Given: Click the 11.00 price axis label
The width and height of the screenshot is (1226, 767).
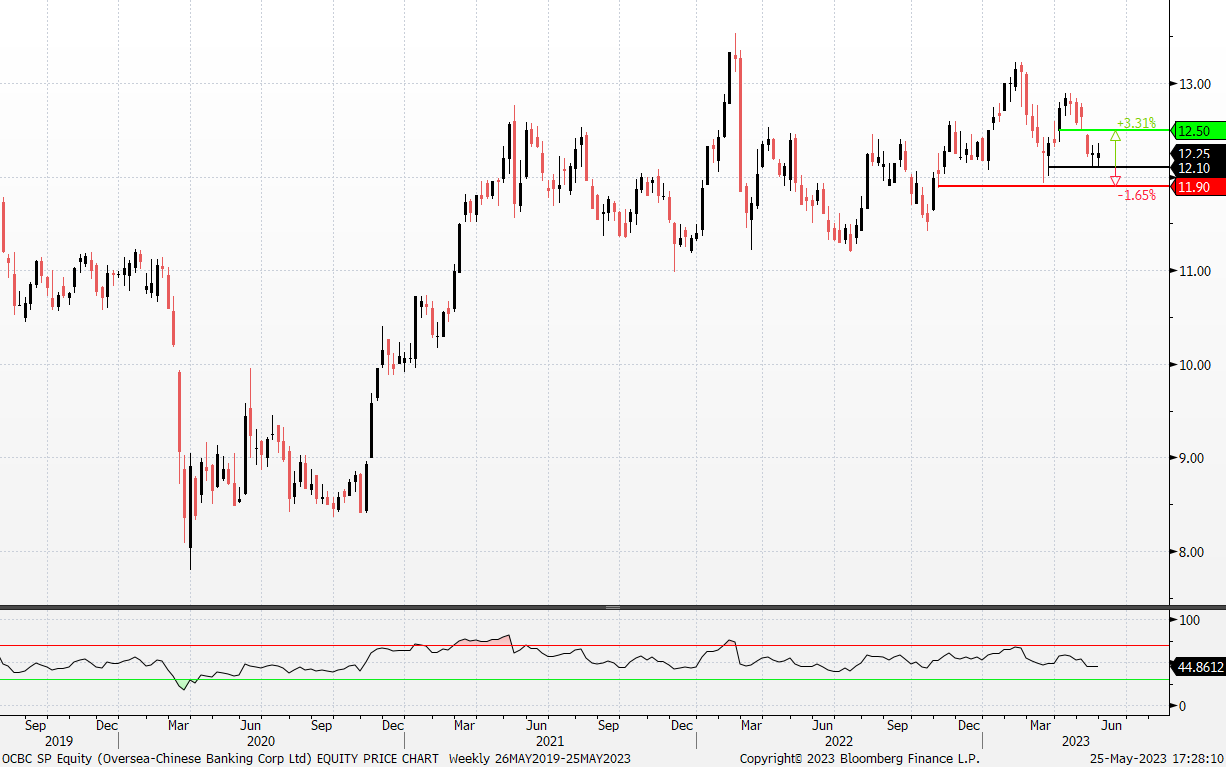Looking at the screenshot, I should 1193,271.
